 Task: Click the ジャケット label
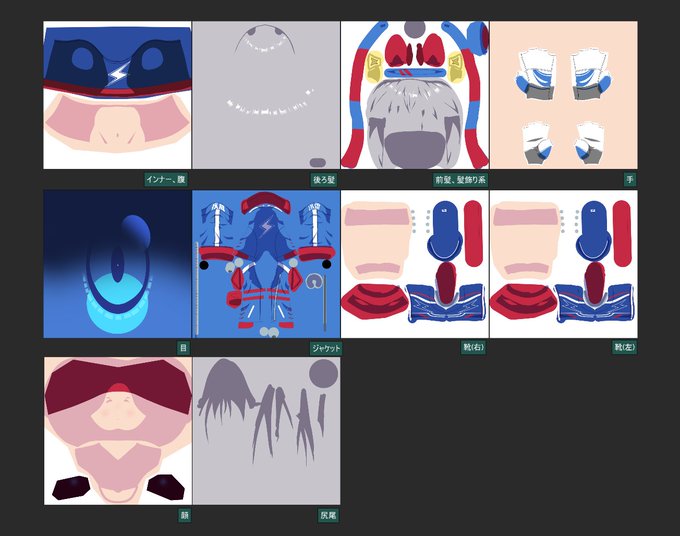pos(326,348)
